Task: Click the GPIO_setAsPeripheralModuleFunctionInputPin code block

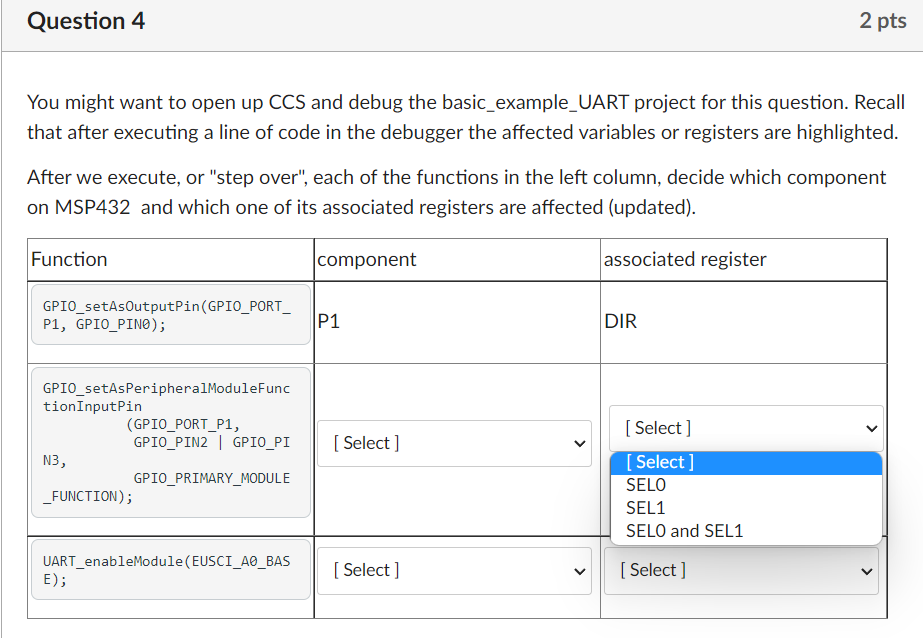Action: point(170,443)
